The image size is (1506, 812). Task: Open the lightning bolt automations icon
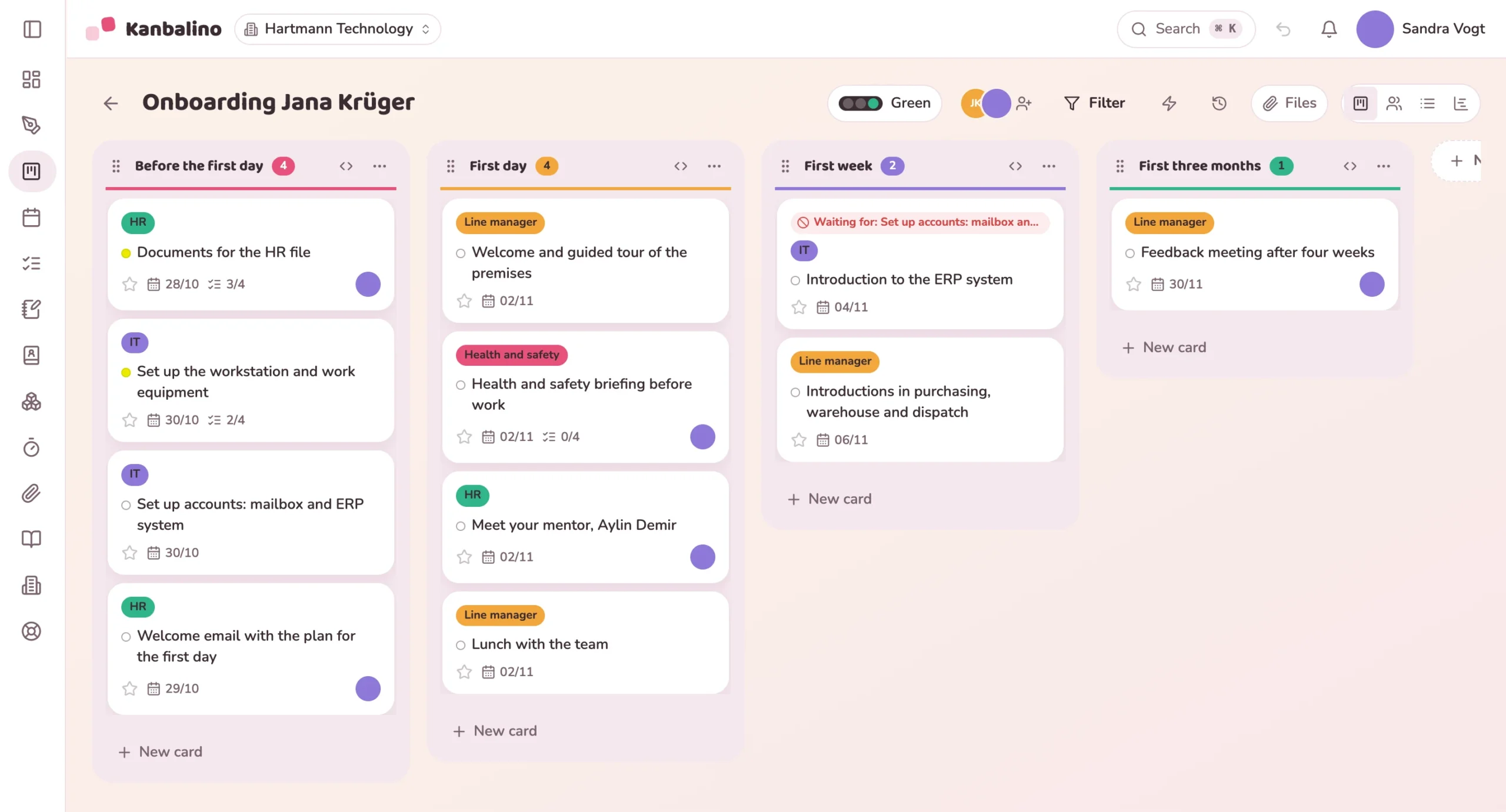click(x=1169, y=103)
